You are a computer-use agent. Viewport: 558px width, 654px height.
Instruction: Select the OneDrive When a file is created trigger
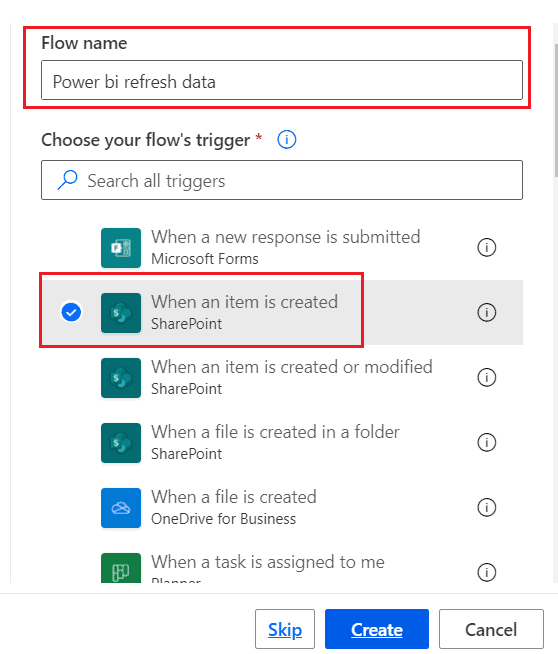click(282, 508)
